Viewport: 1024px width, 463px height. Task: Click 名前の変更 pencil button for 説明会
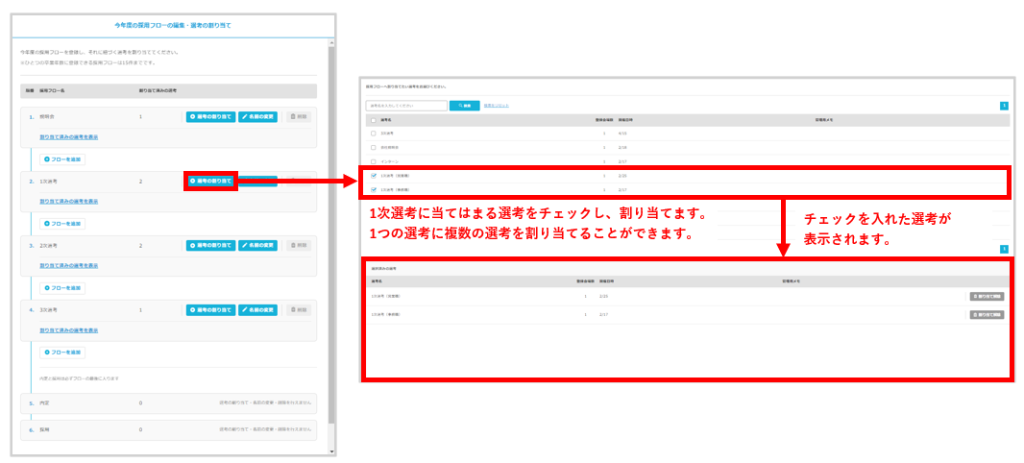[258, 117]
